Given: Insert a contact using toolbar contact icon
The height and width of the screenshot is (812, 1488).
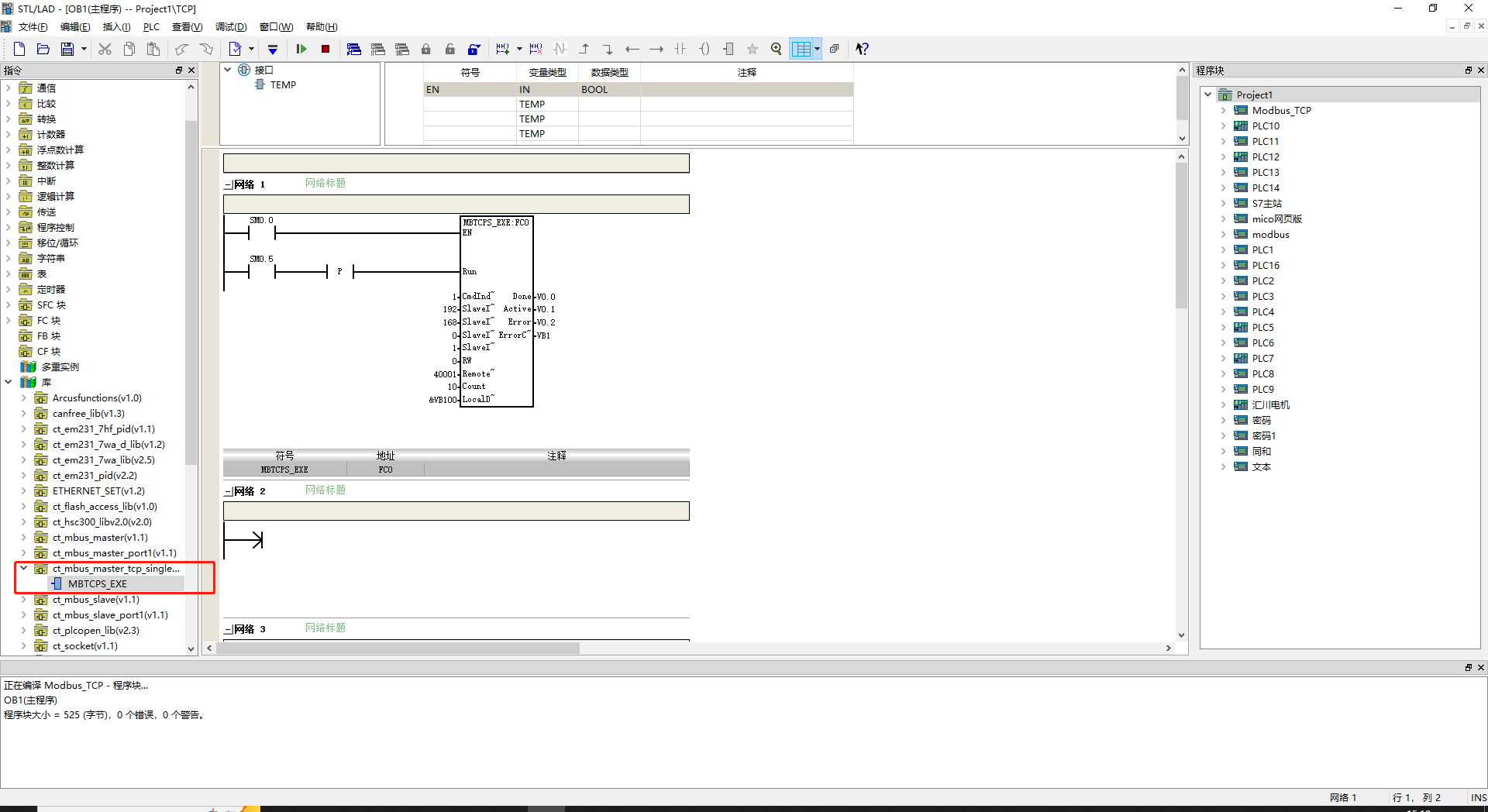Looking at the screenshot, I should coord(680,49).
